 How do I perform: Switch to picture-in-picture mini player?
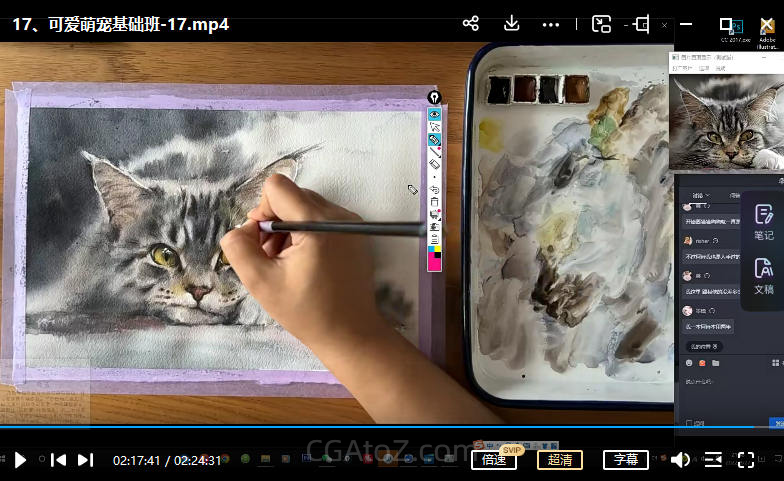[x=601, y=24]
